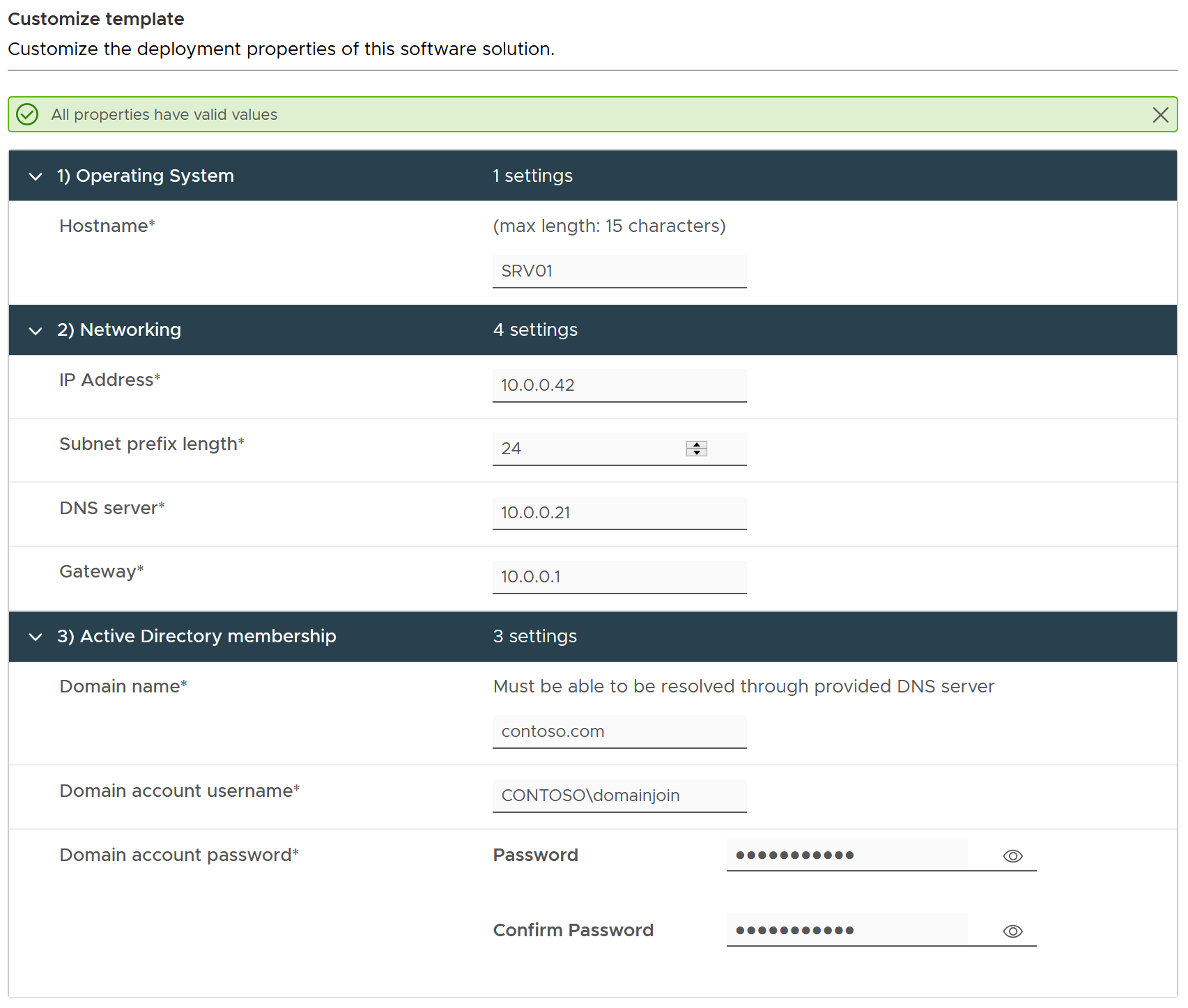Click the green checkmark success icon
This screenshot has height=1008, width=1188.
tap(27, 114)
